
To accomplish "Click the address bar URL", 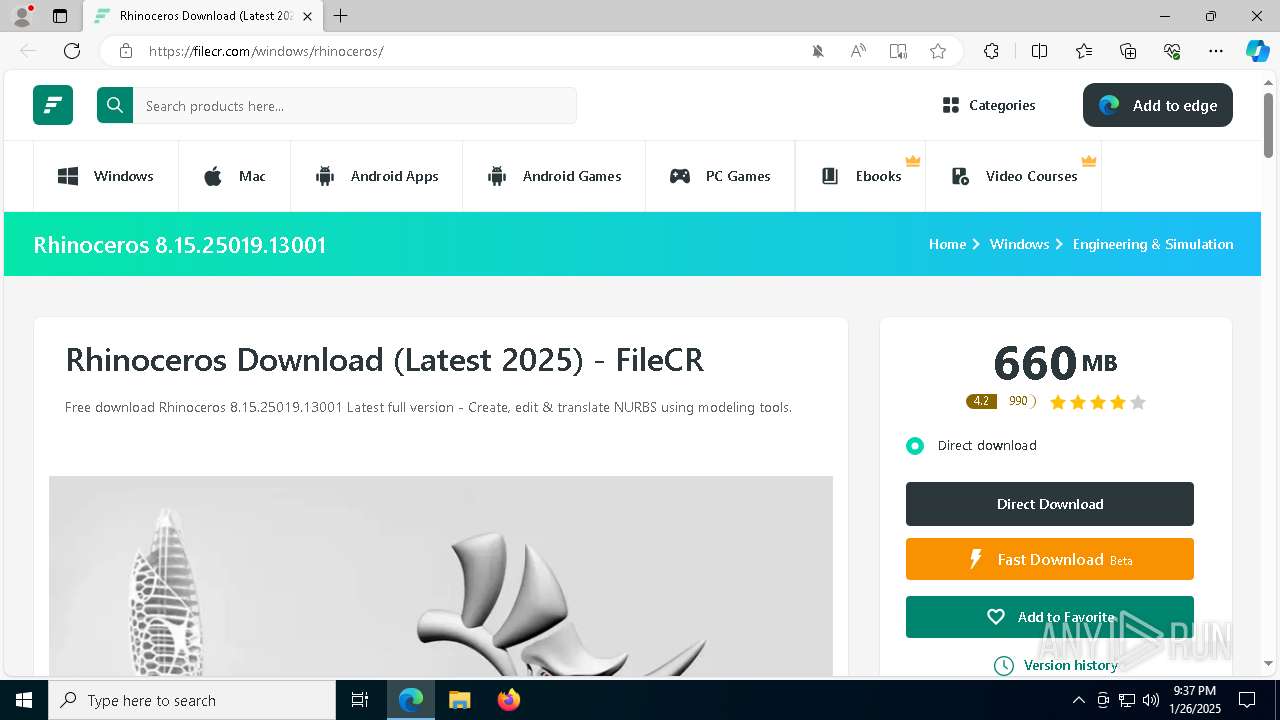I will 266,51.
